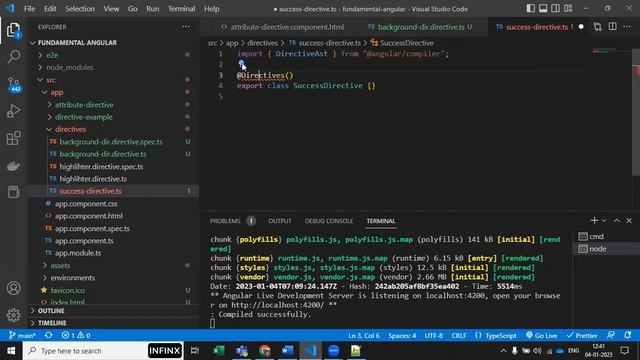
Task: Switch to background-dir.directive.ts editor tab
Action: (420, 27)
